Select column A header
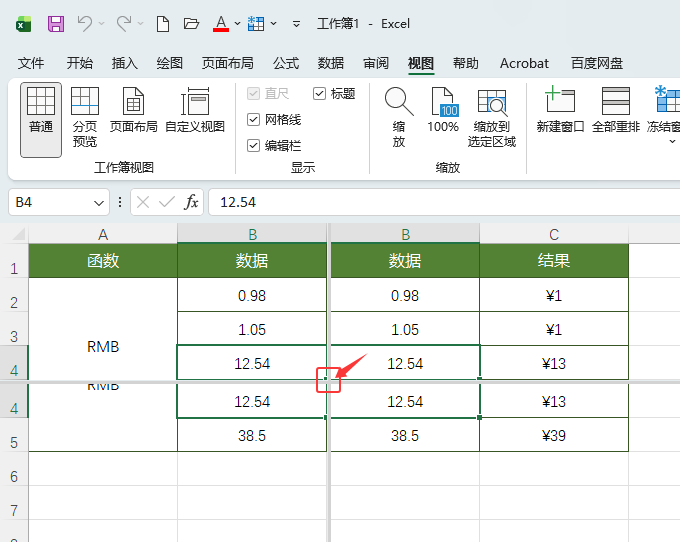 pyautogui.click(x=103, y=235)
